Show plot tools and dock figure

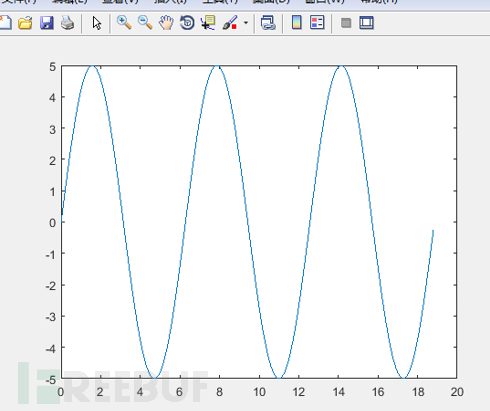[x=366, y=23]
